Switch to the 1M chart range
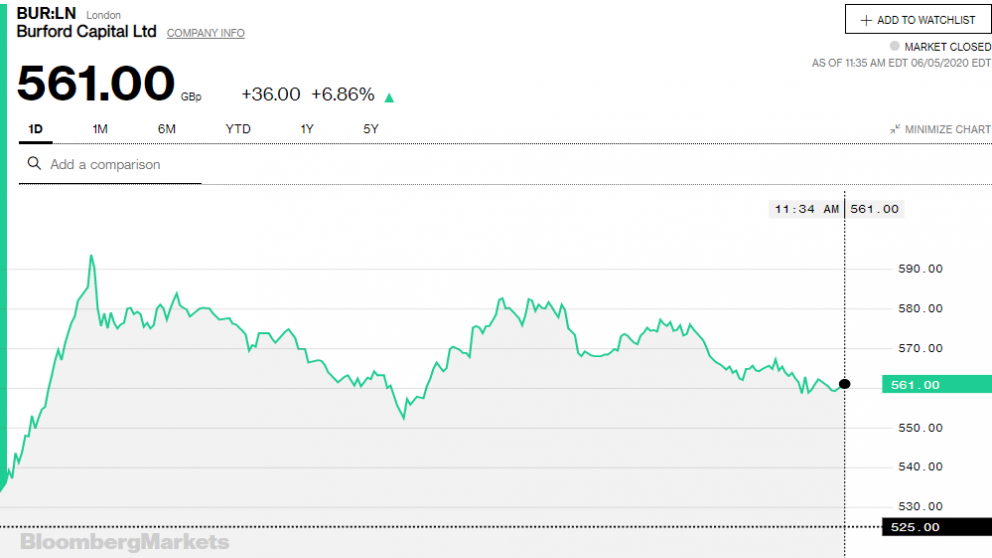Viewport: 992px width, 558px height. pyautogui.click(x=100, y=129)
